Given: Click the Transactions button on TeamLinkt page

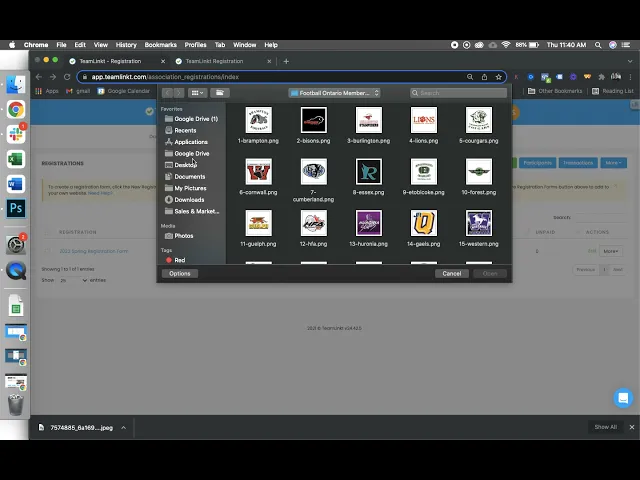Looking at the screenshot, I should (x=578, y=163).
